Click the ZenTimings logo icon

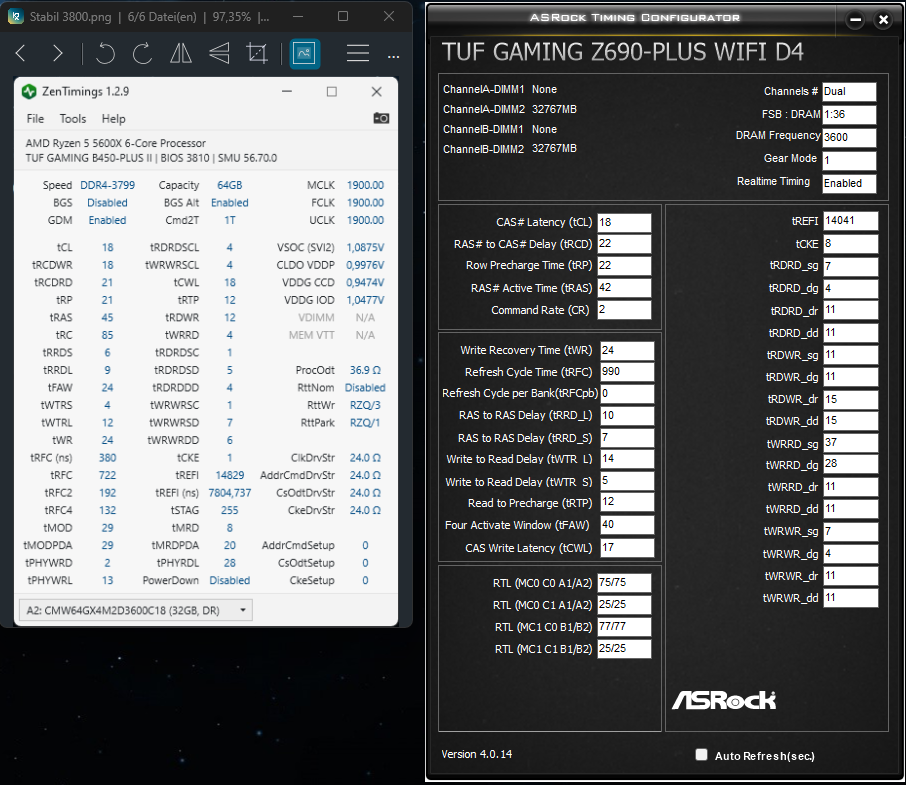click(29, 91)
